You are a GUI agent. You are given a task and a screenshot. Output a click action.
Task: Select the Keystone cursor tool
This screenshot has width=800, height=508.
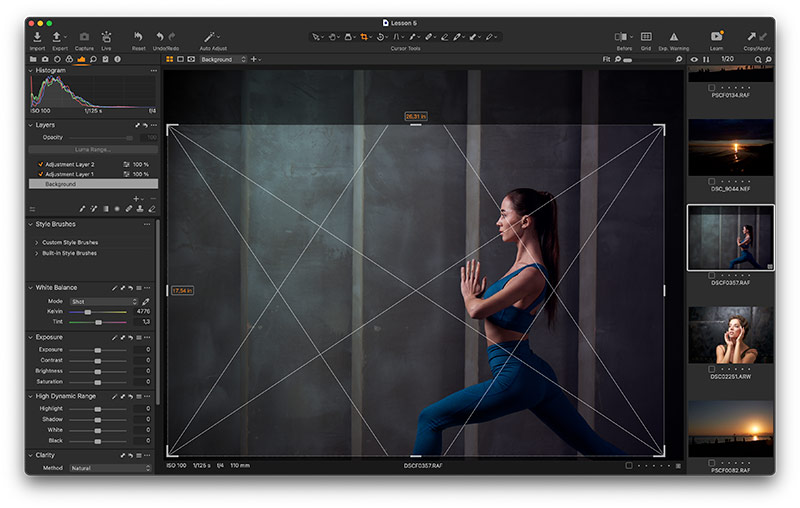[x=396, y=37]
